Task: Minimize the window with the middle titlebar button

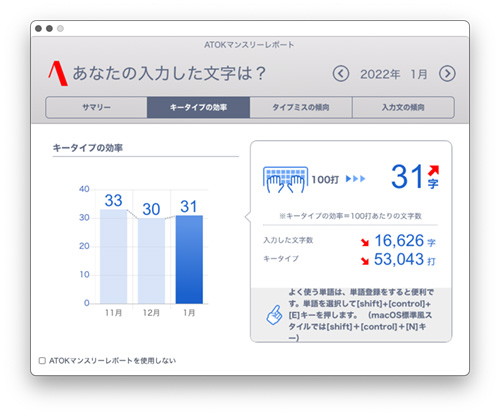Action: (x=49, y=29)
